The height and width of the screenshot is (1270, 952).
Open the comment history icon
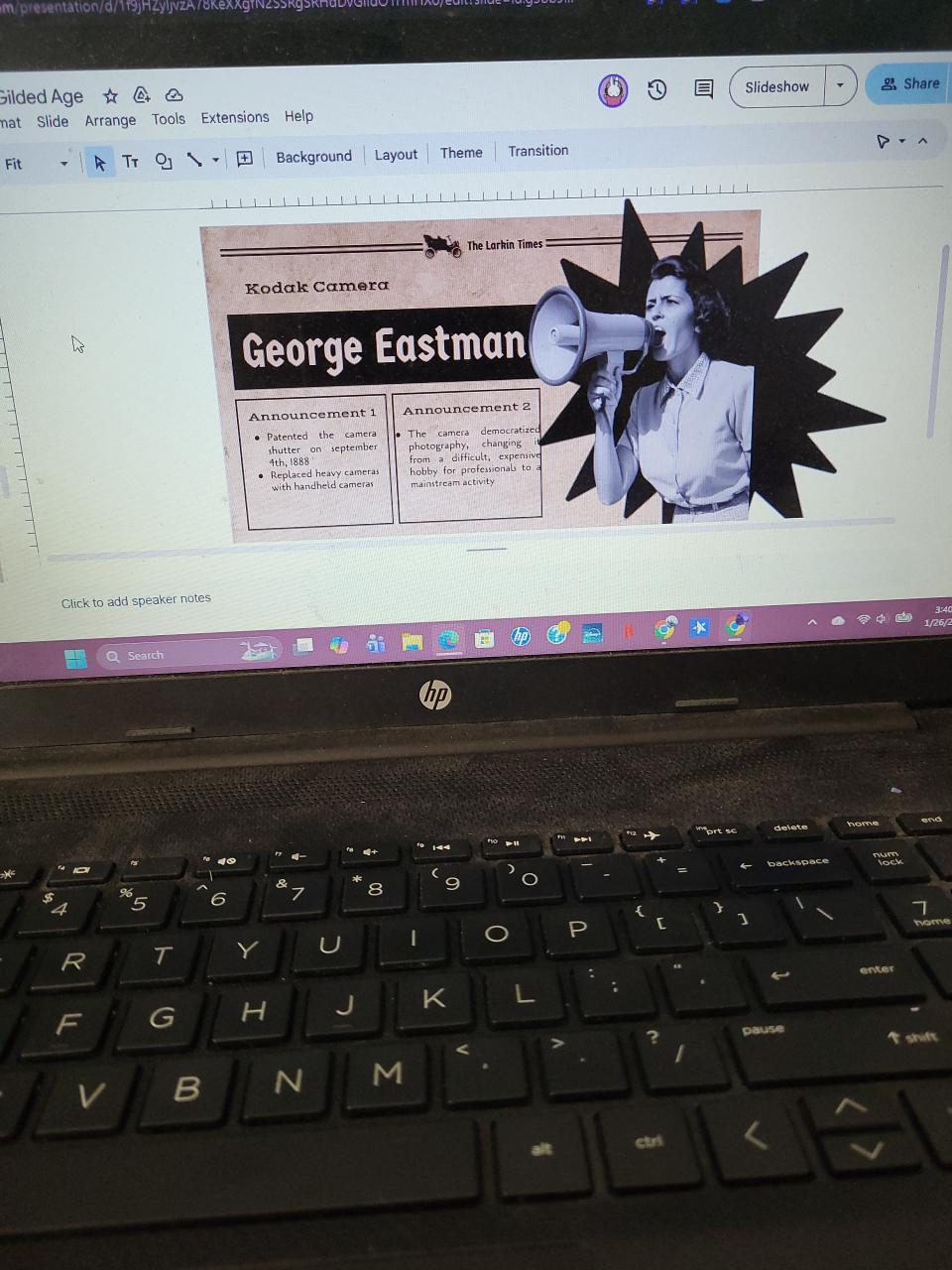click(703, 89)
